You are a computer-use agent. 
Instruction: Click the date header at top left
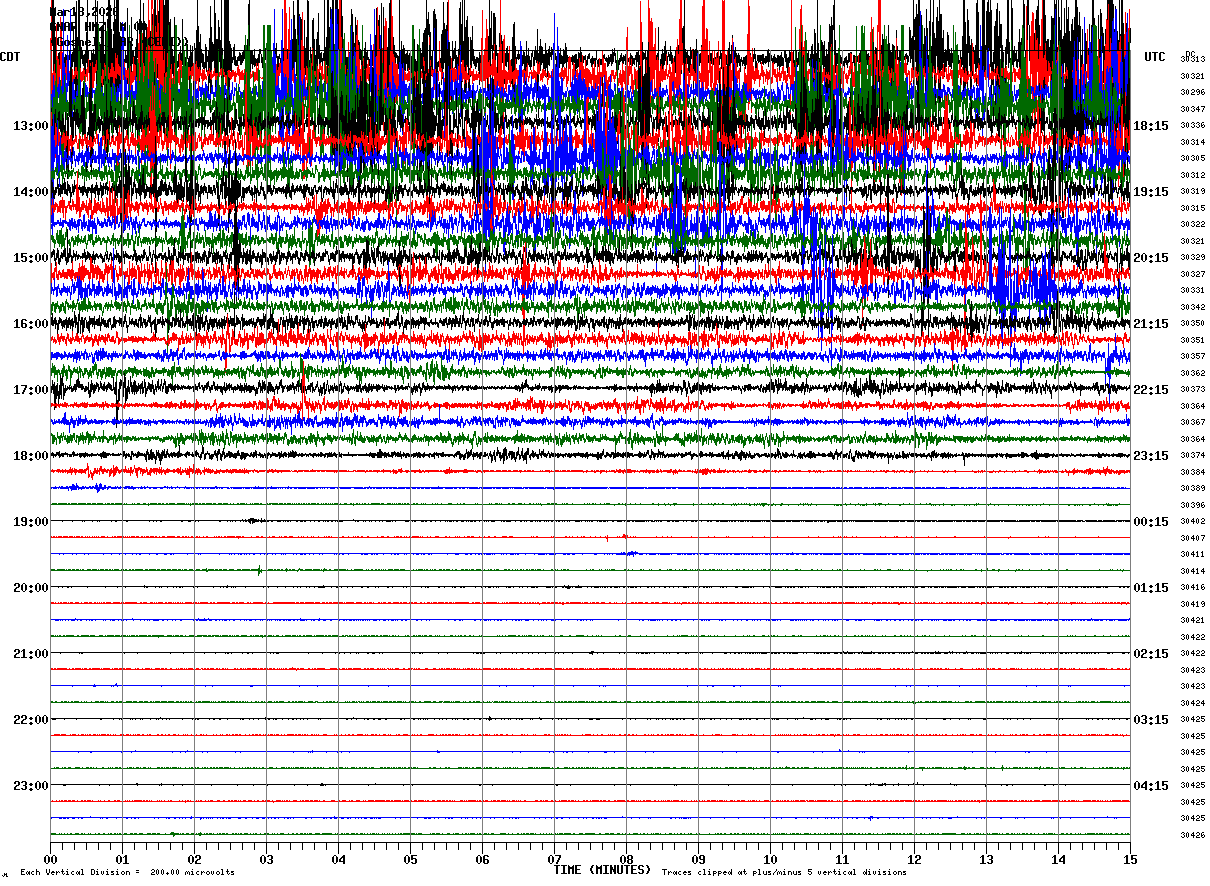(x=84, y=12)
